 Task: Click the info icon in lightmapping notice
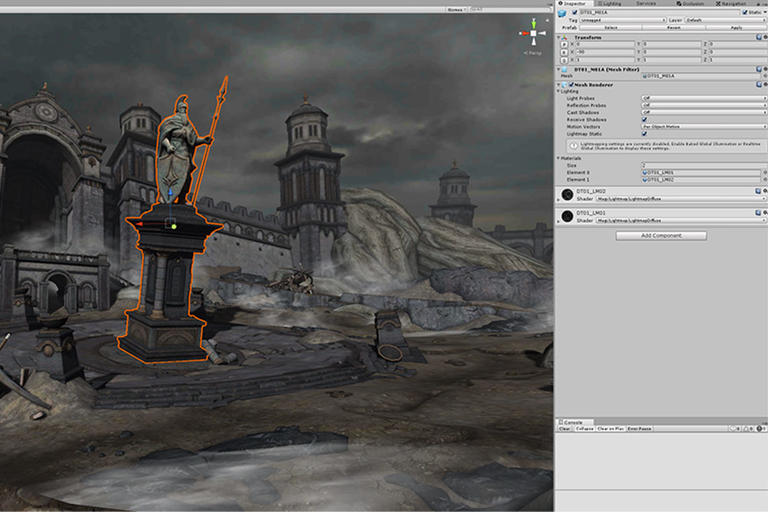coord(574,146)
